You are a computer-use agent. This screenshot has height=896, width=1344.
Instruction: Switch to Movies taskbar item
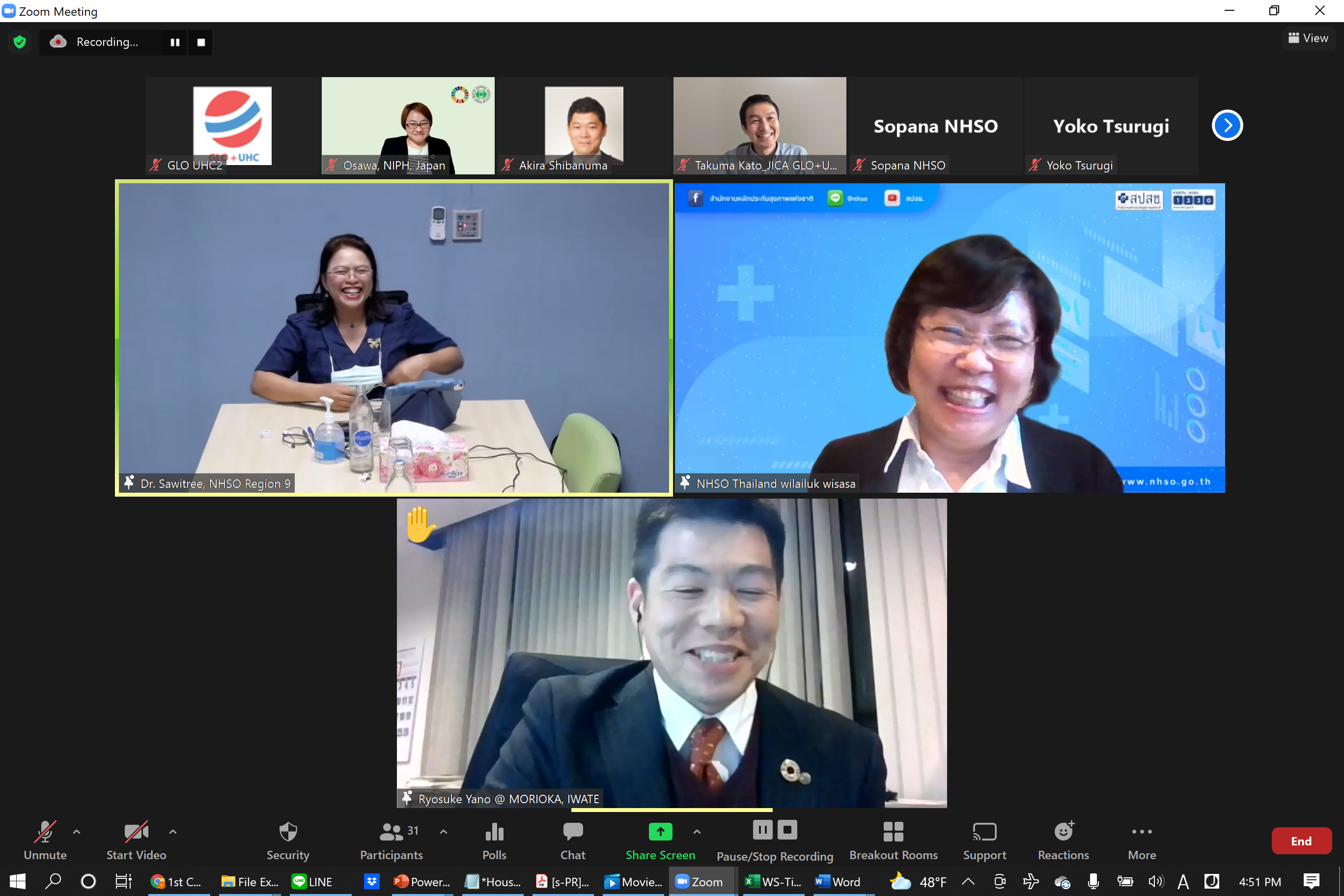pyautogui.click(x=634, y=882)
